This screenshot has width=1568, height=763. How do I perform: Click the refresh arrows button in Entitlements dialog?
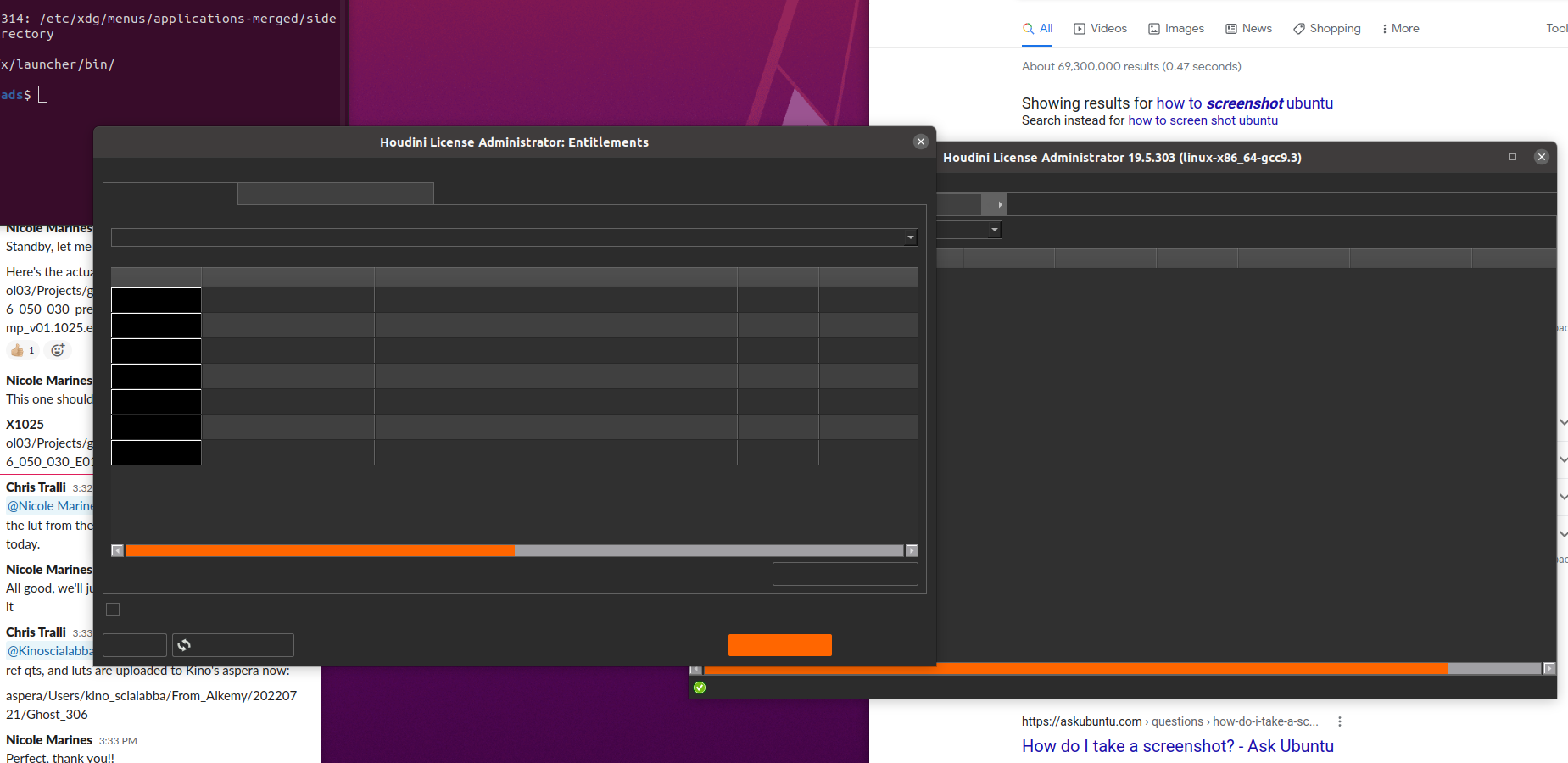(x=233, y=645)
